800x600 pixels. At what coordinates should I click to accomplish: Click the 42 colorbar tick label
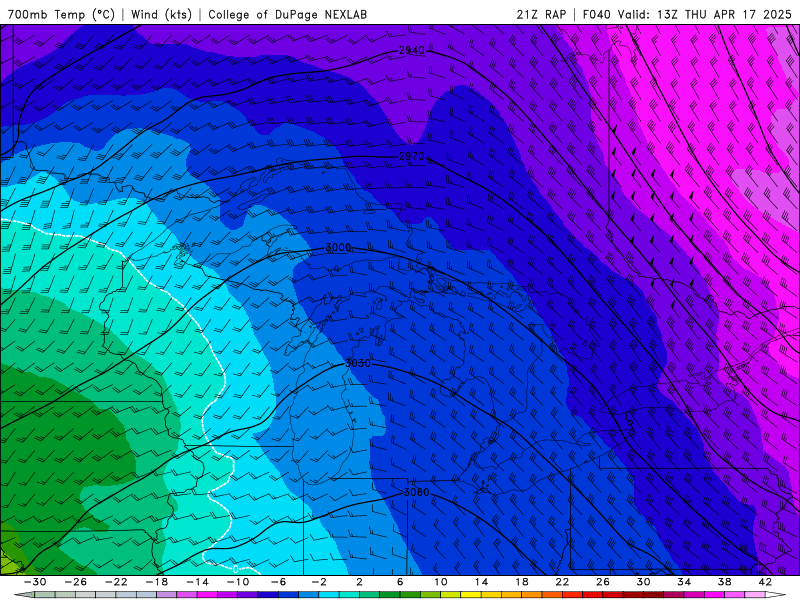coord(765,582)
